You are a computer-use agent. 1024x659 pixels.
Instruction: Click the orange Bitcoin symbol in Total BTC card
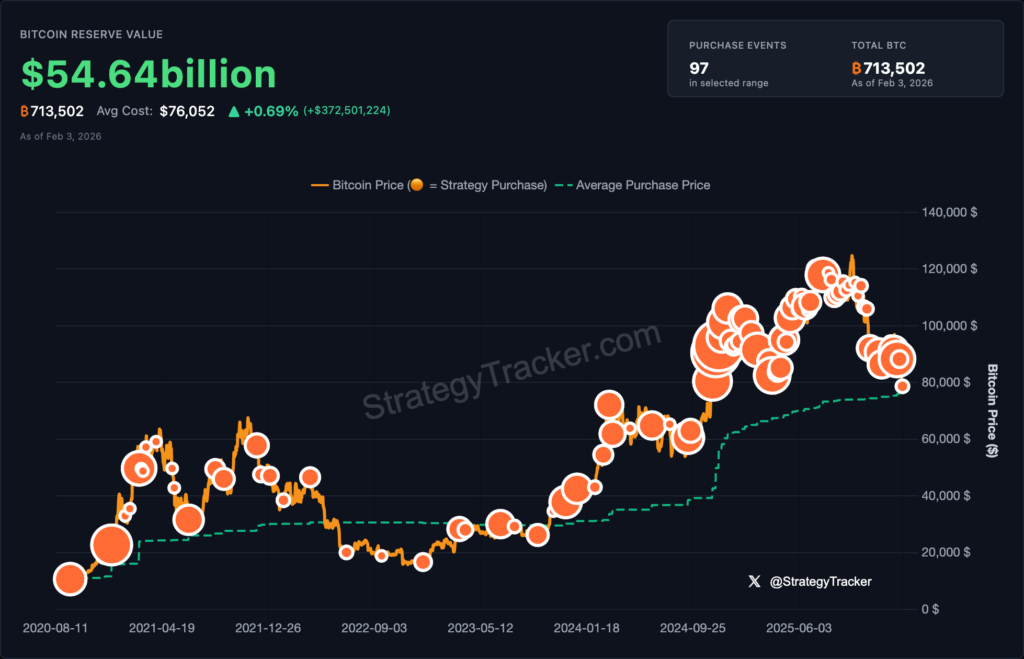856,69
